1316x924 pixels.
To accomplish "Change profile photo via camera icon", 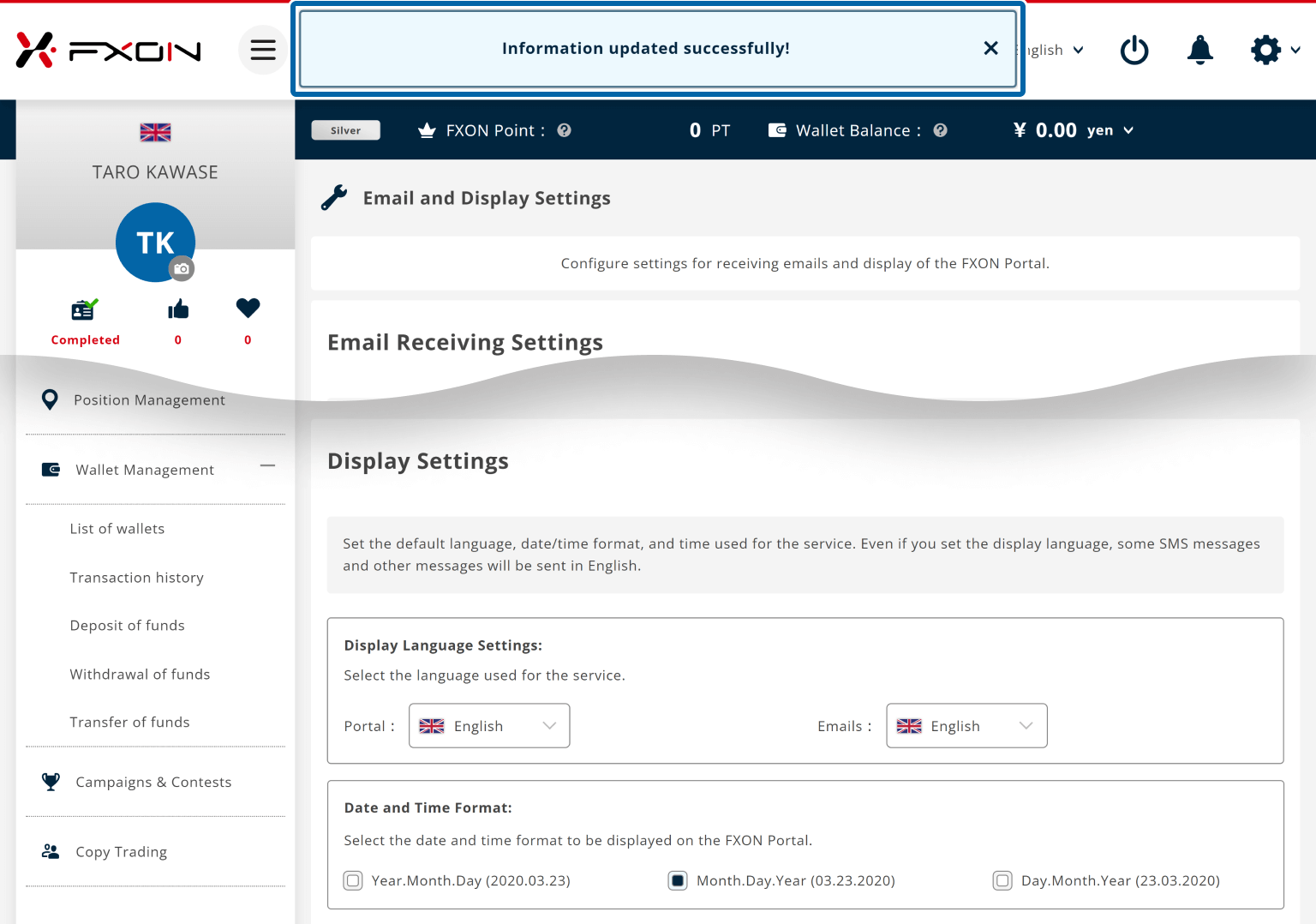I will [x=181, y=268].
